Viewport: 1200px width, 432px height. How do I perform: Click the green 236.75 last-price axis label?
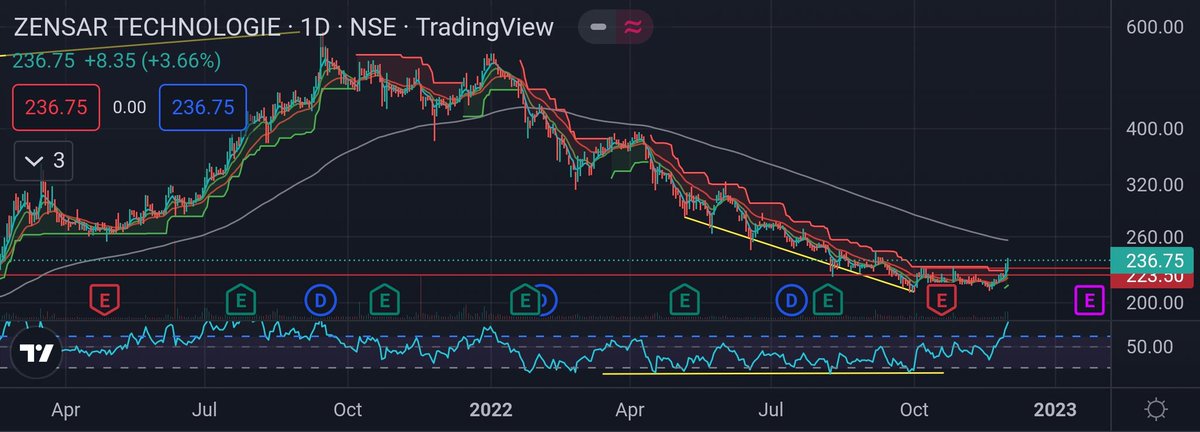pos(1154,259)
